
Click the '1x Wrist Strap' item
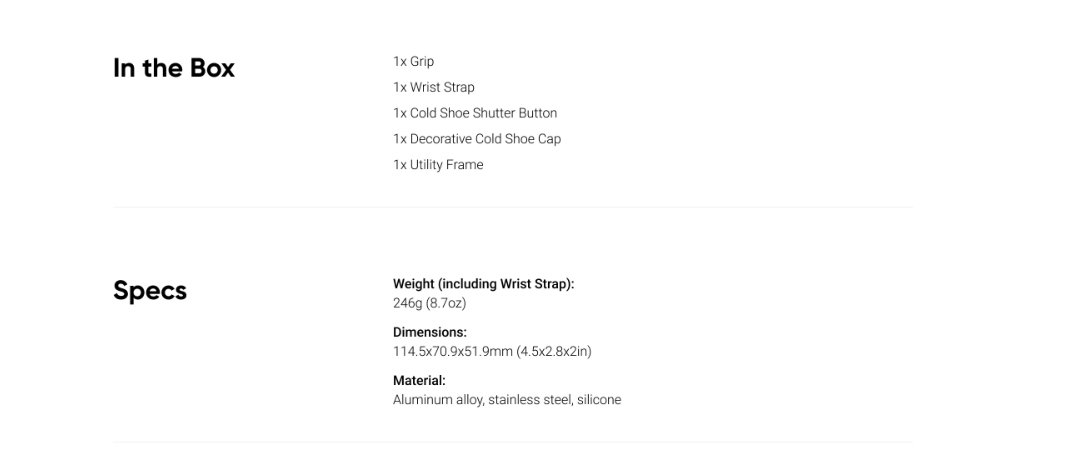[434, 88]
